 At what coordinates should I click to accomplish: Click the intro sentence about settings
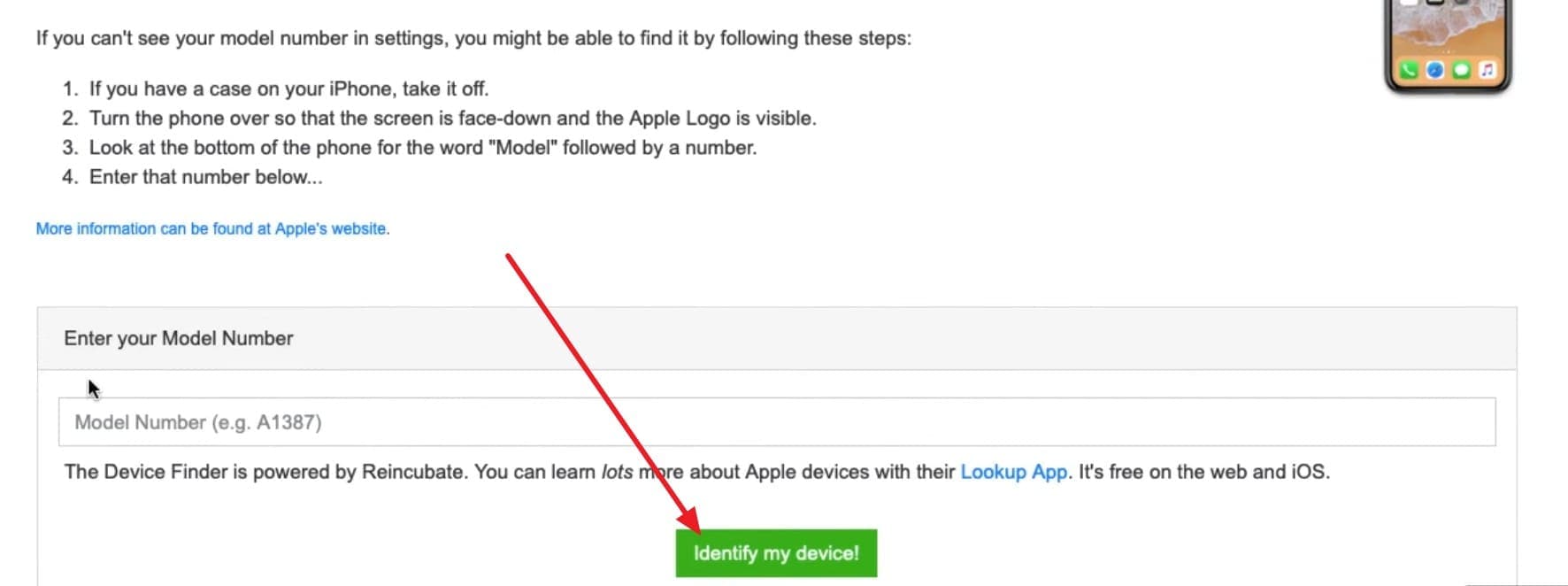pos(473,38)
